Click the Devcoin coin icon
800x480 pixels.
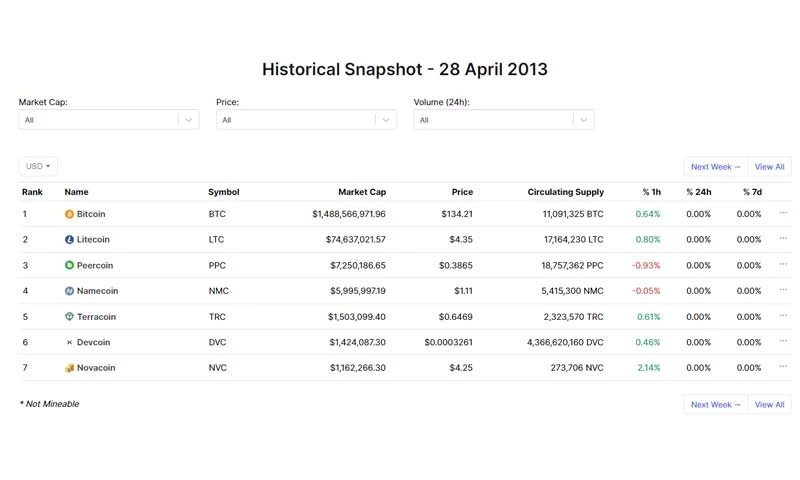click(x=69, y=342)
